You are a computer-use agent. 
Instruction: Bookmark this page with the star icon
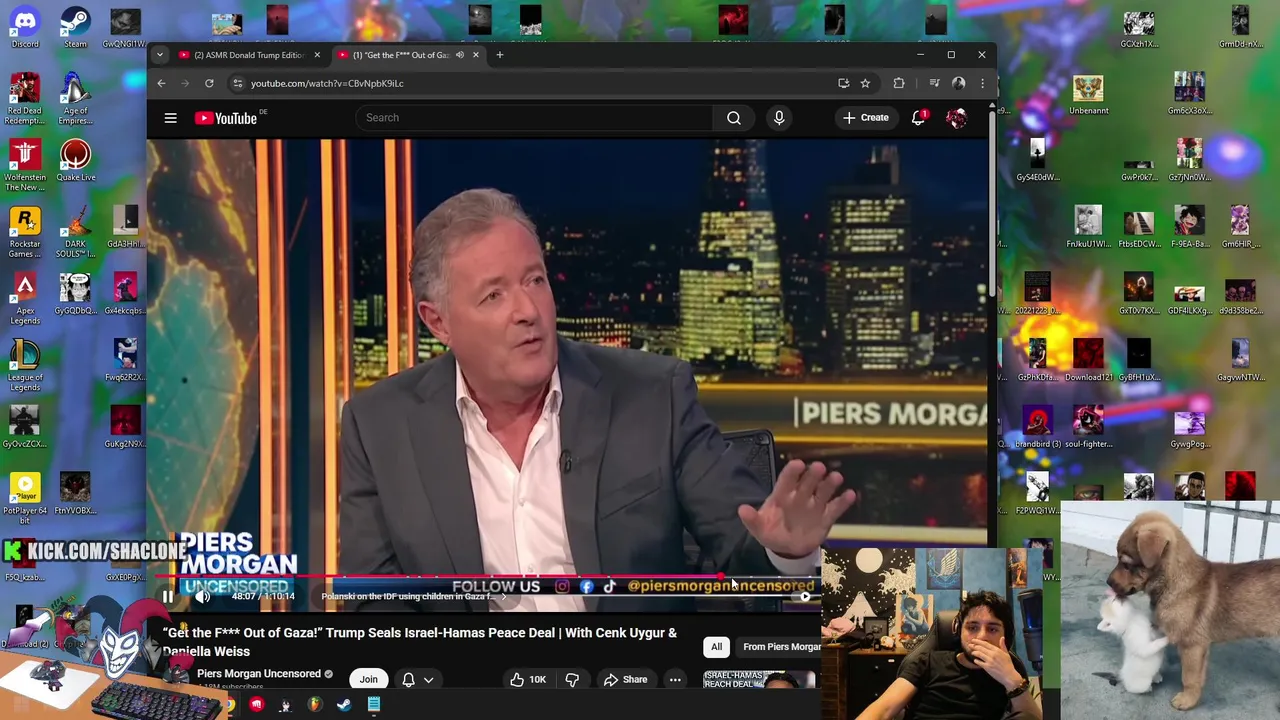point(865,83)
